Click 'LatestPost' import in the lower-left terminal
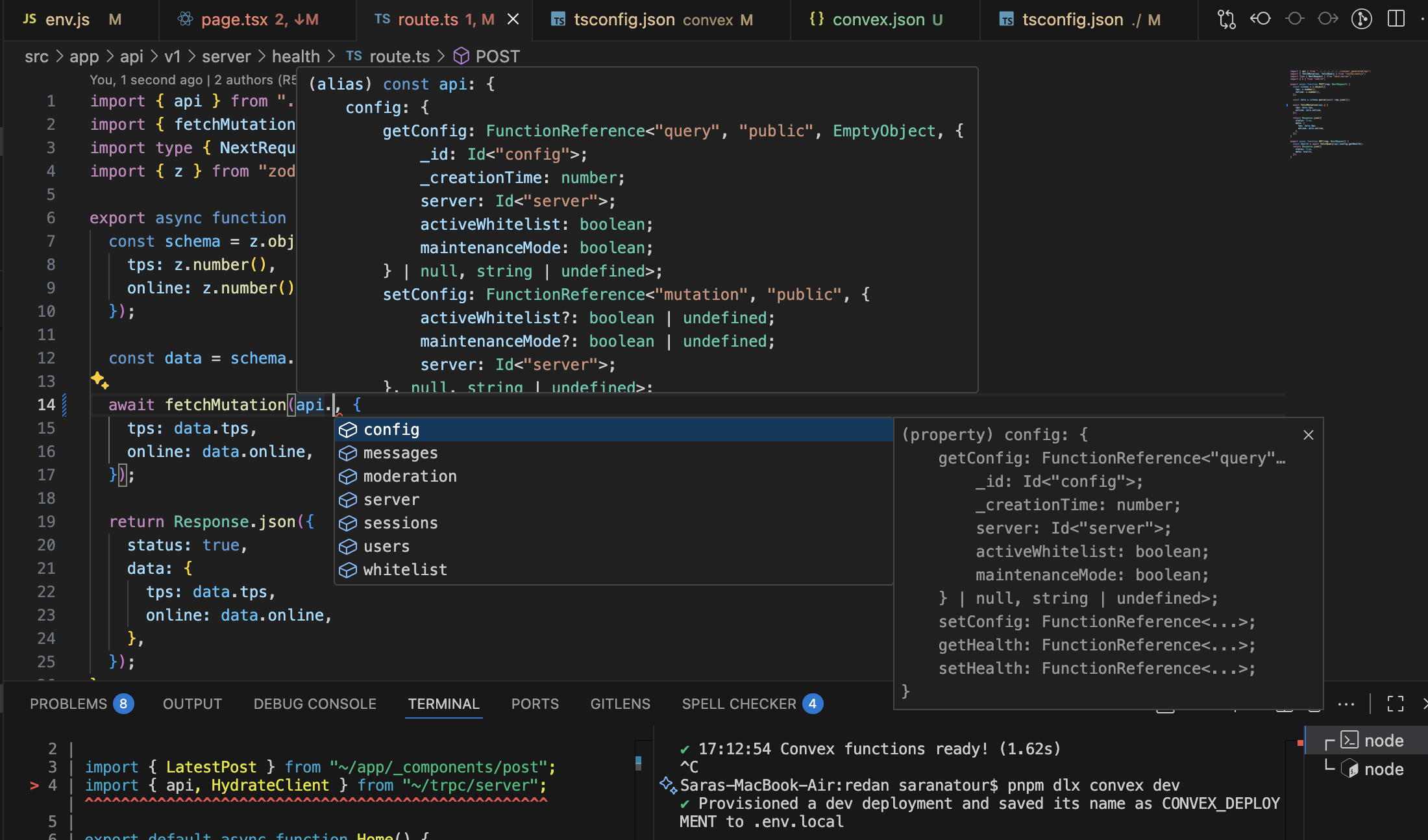This screenshot has width=1428, height=840. [211, 767]
